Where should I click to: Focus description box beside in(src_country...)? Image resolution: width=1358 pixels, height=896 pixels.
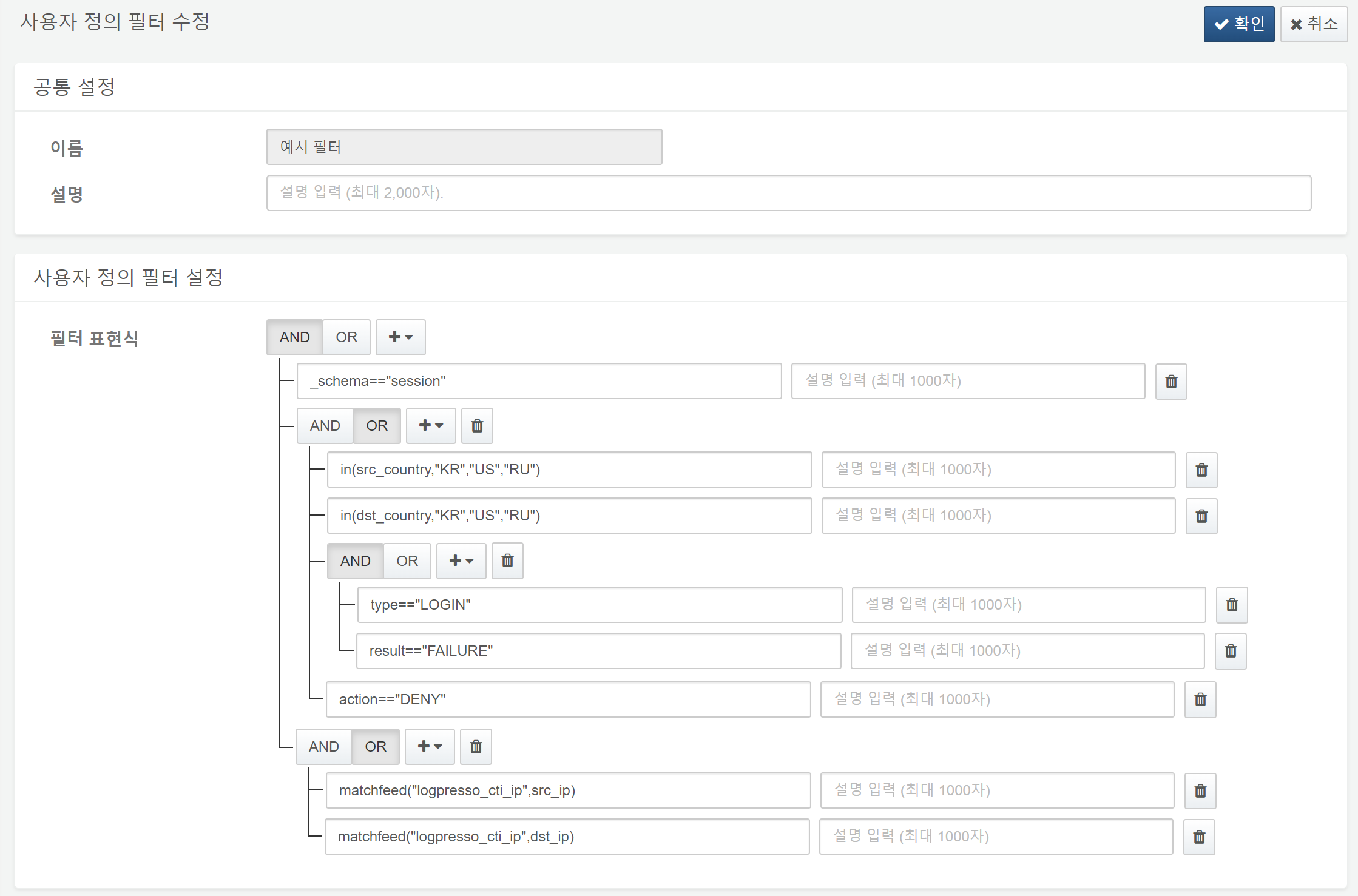(999, 470)
